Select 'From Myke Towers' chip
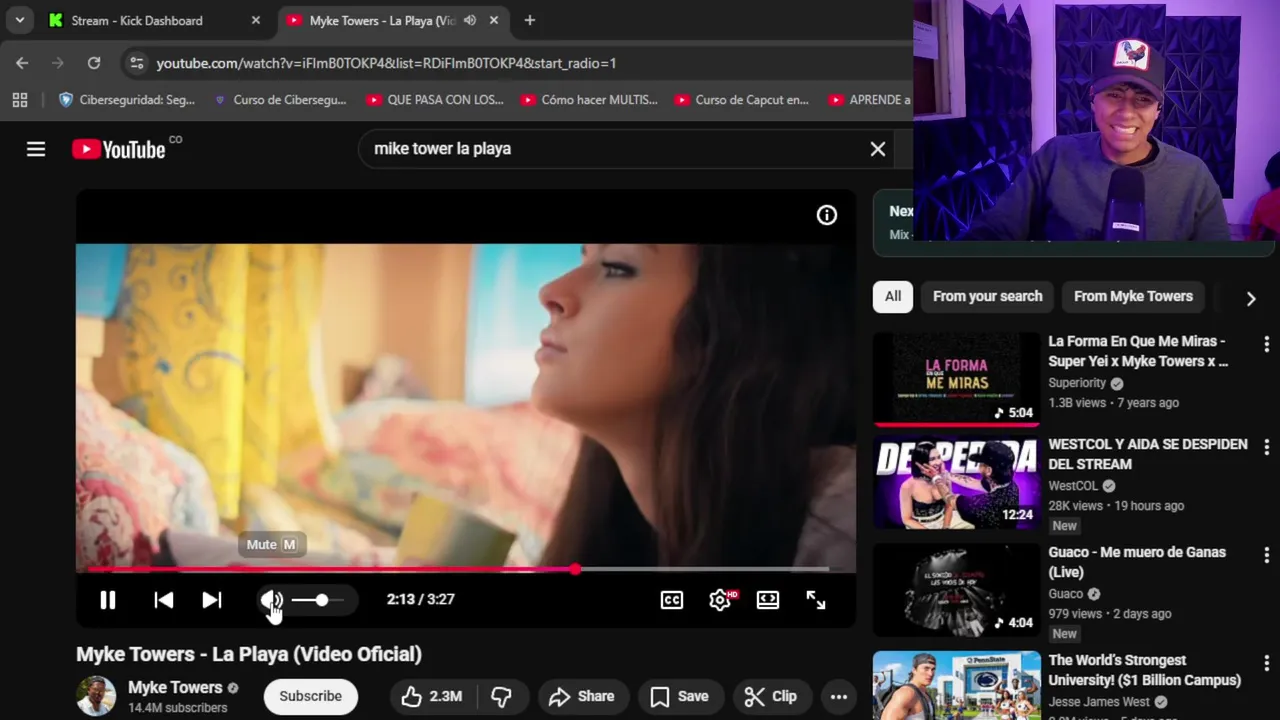1280x720 pixels. click(1133, 296)
